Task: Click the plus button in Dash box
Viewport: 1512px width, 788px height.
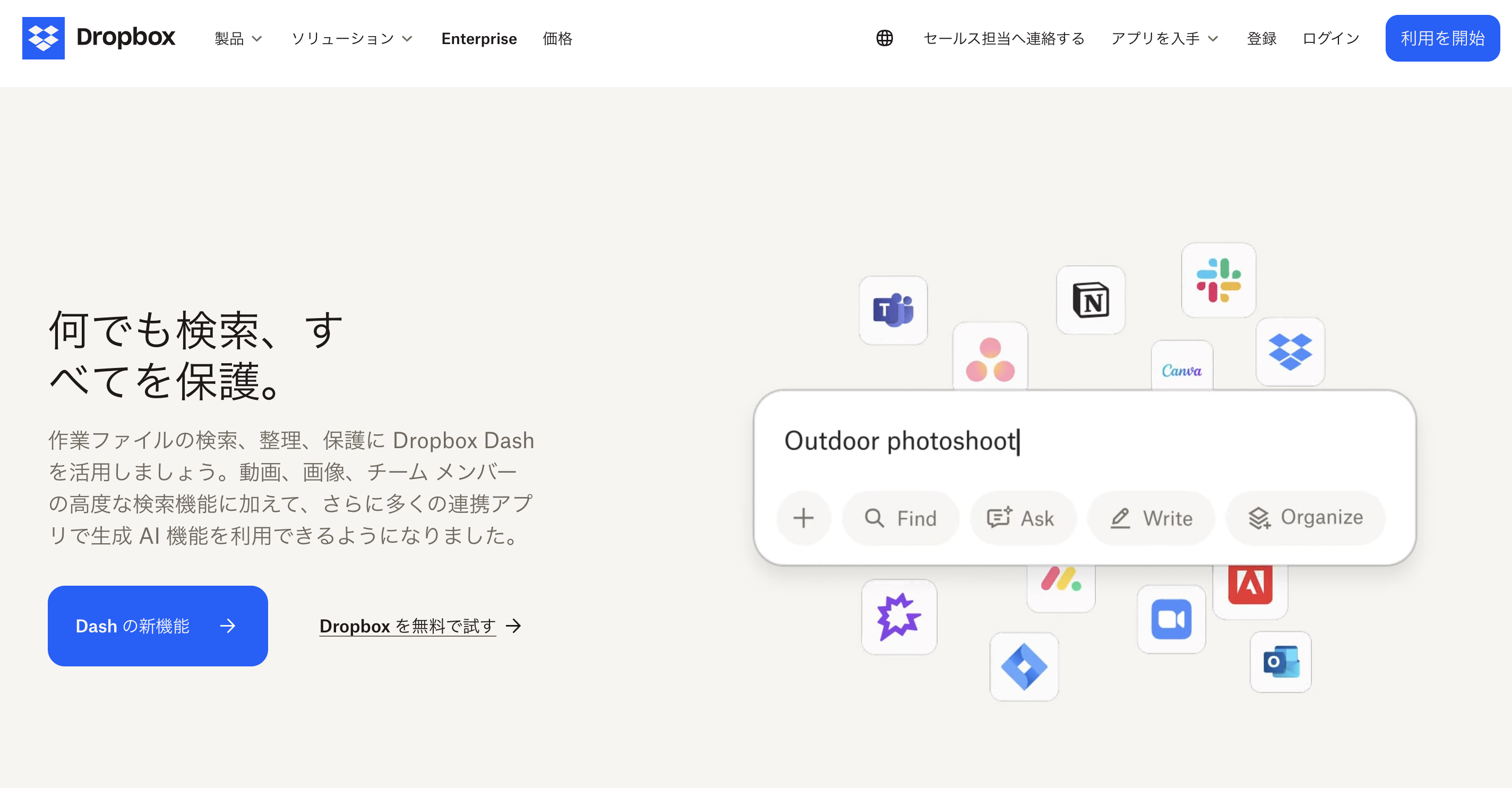Action: tap(804, 518)
